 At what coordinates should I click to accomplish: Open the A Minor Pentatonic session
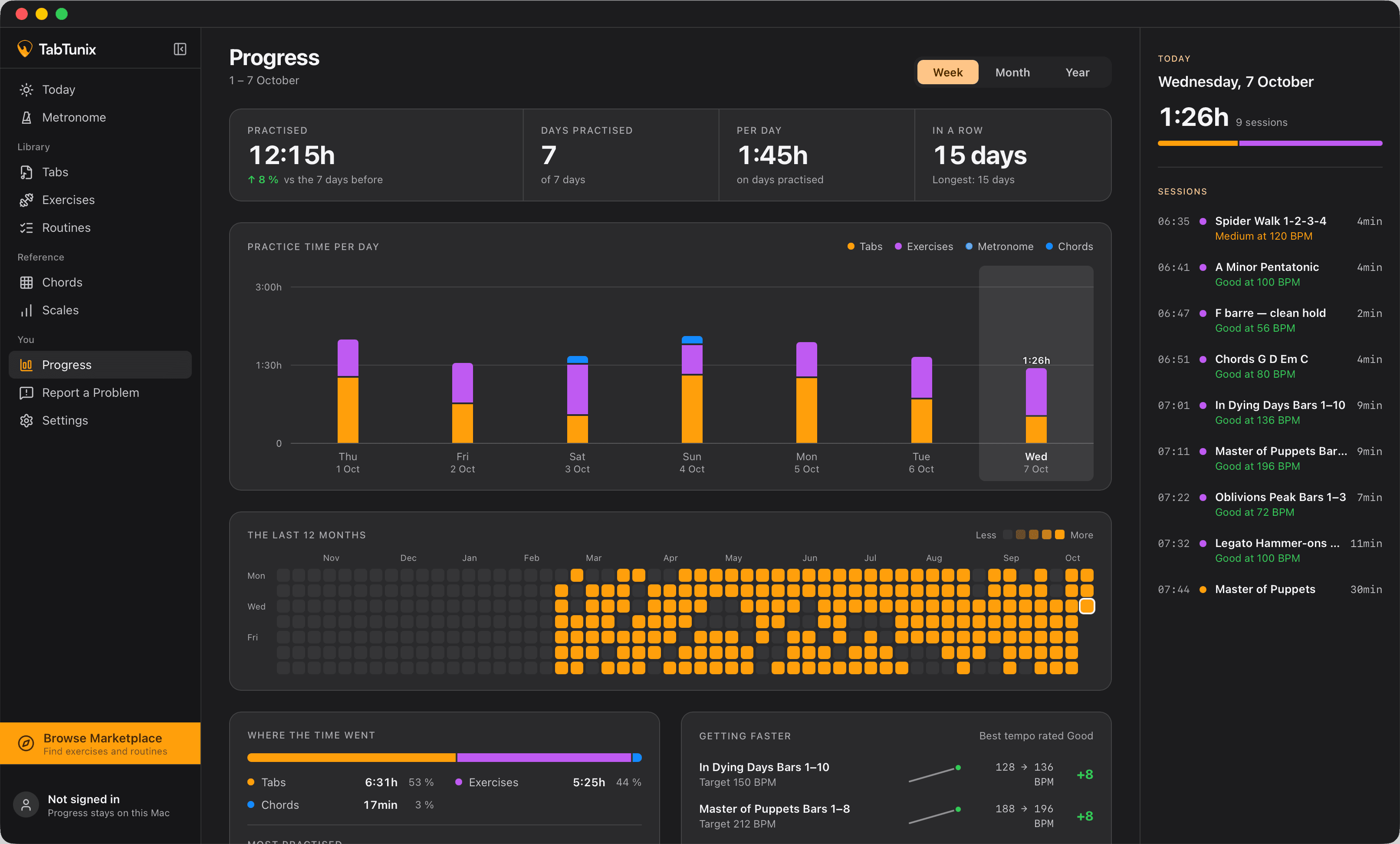tap(1270, 274)
